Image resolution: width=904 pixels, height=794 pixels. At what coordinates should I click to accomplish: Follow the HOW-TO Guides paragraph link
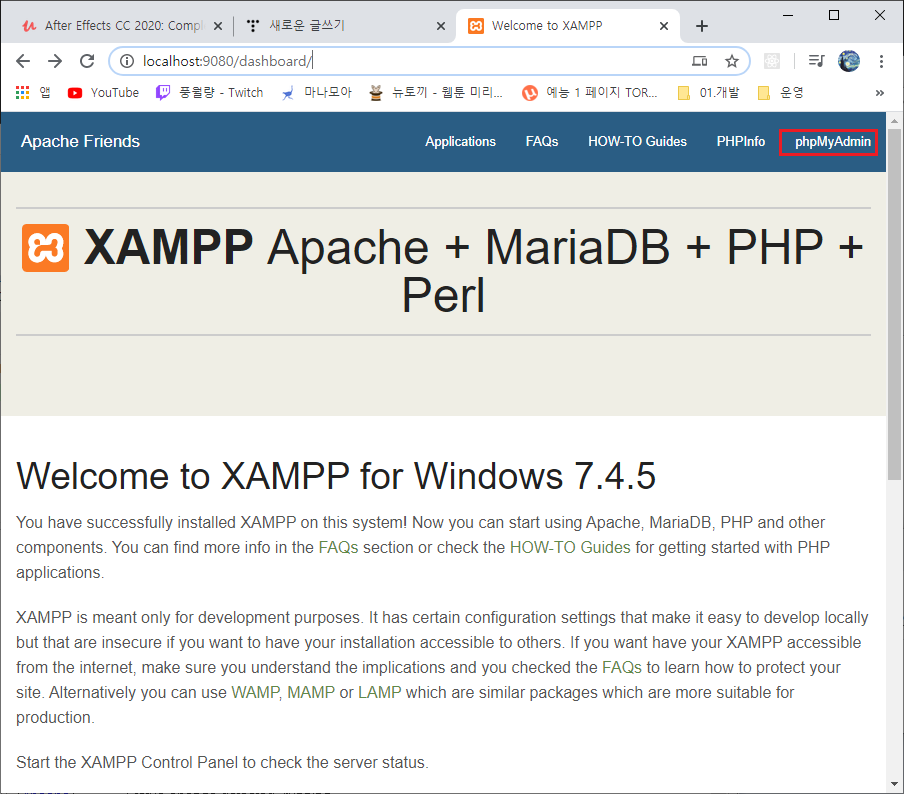pyautogui.click(x=570, y=547)
